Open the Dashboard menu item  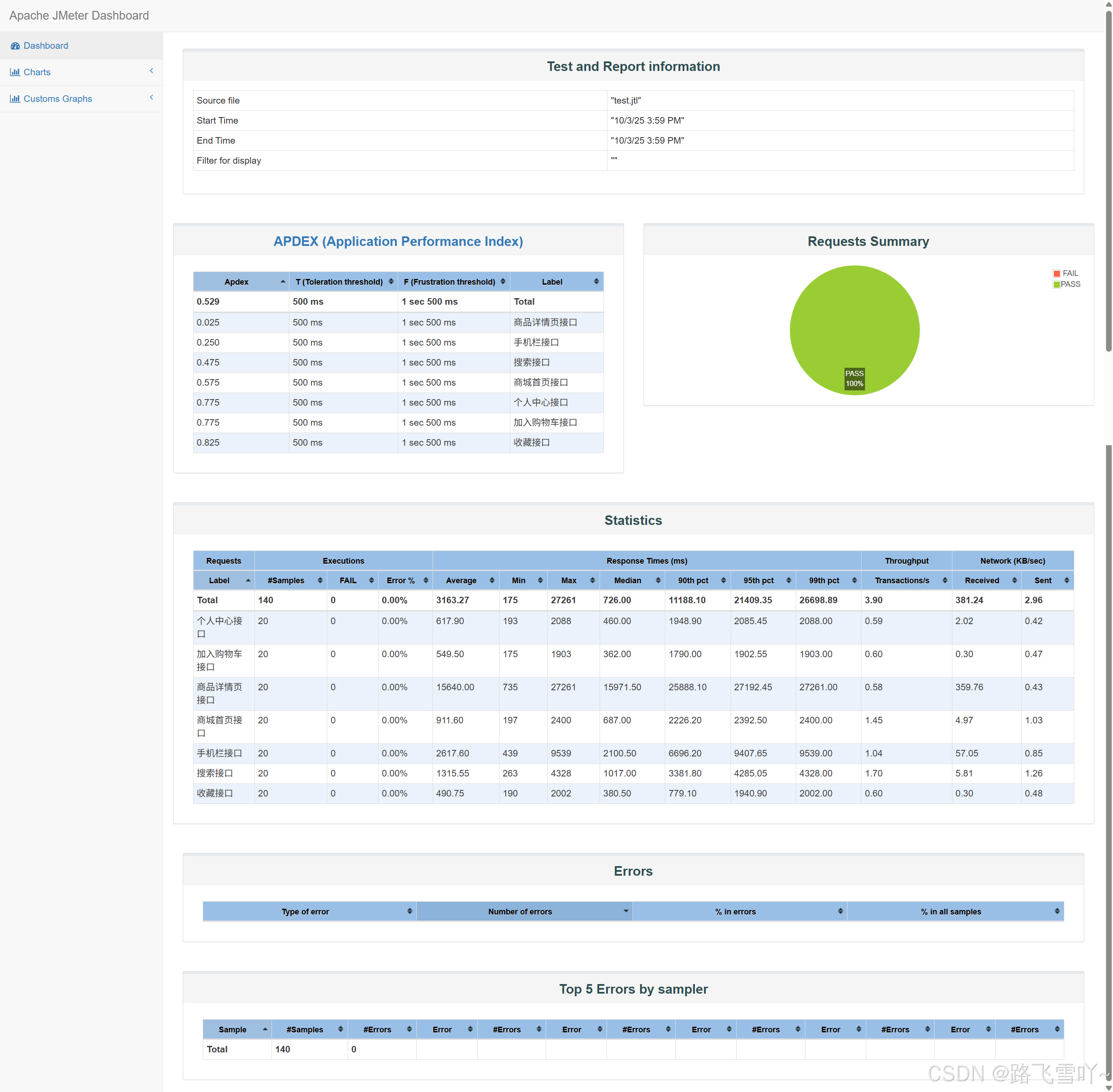(x=46, y=46)
